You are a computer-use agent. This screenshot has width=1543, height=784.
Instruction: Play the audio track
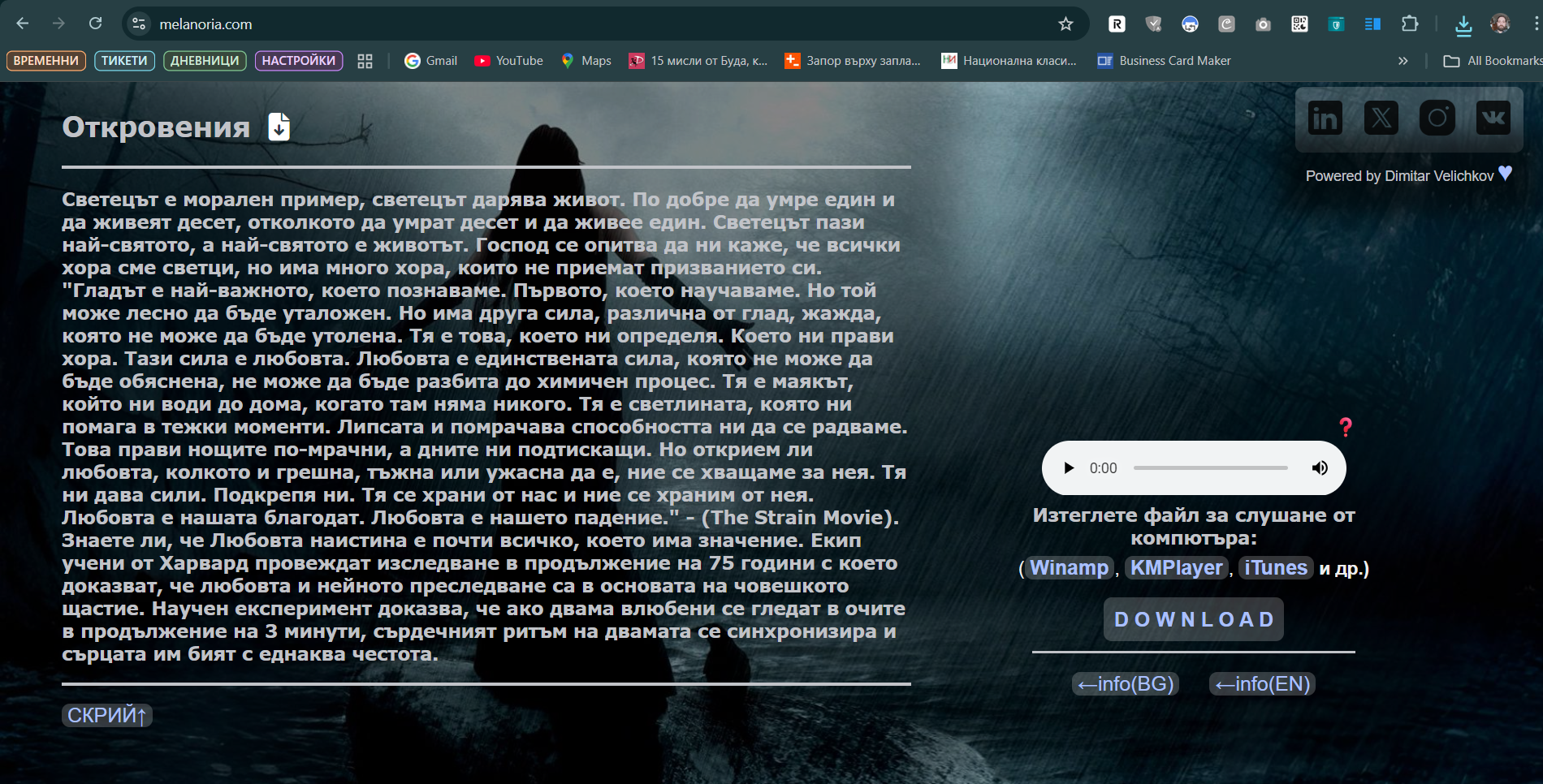(1069, 468)
